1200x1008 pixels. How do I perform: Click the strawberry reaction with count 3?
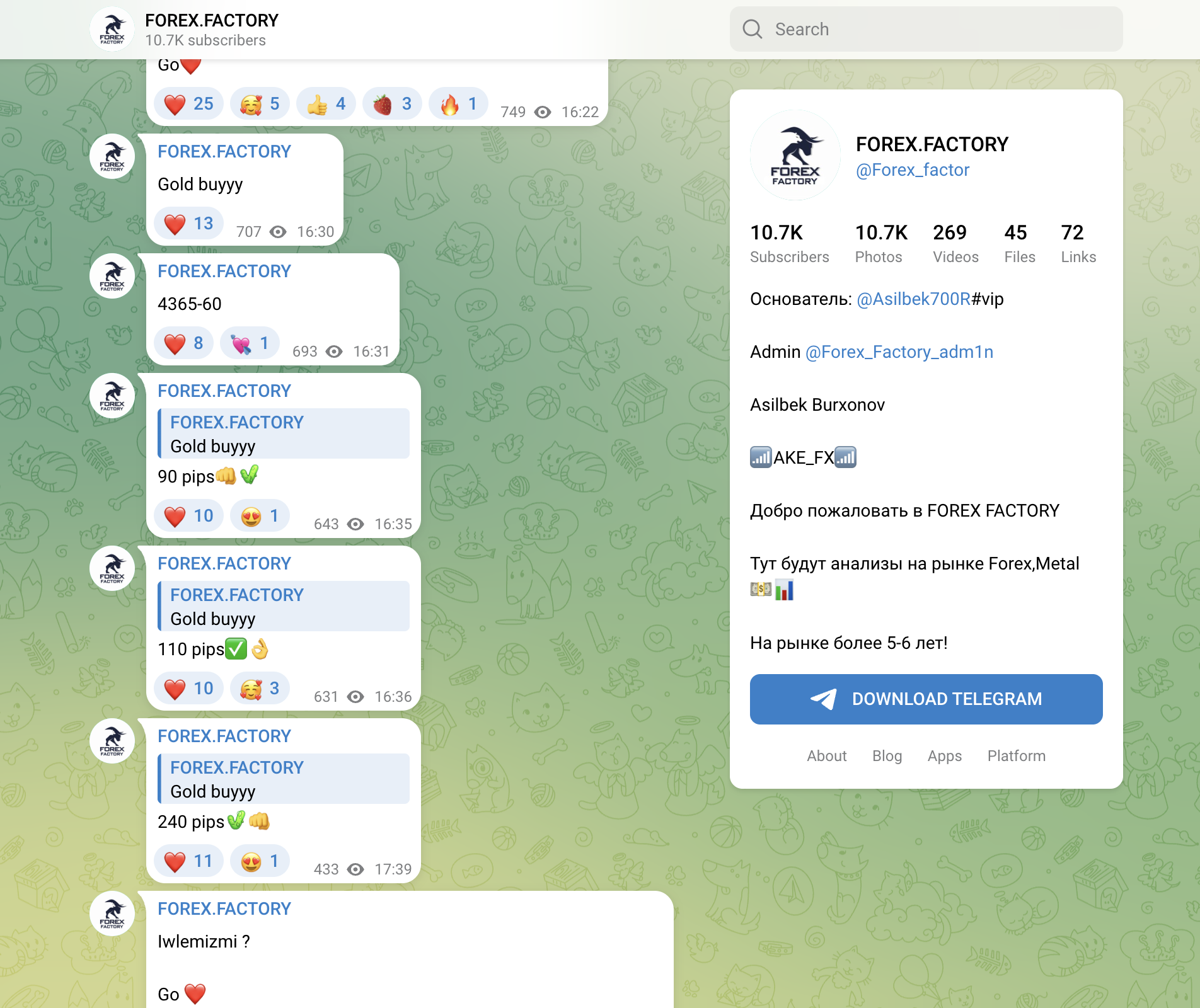(x=392, y=104)
